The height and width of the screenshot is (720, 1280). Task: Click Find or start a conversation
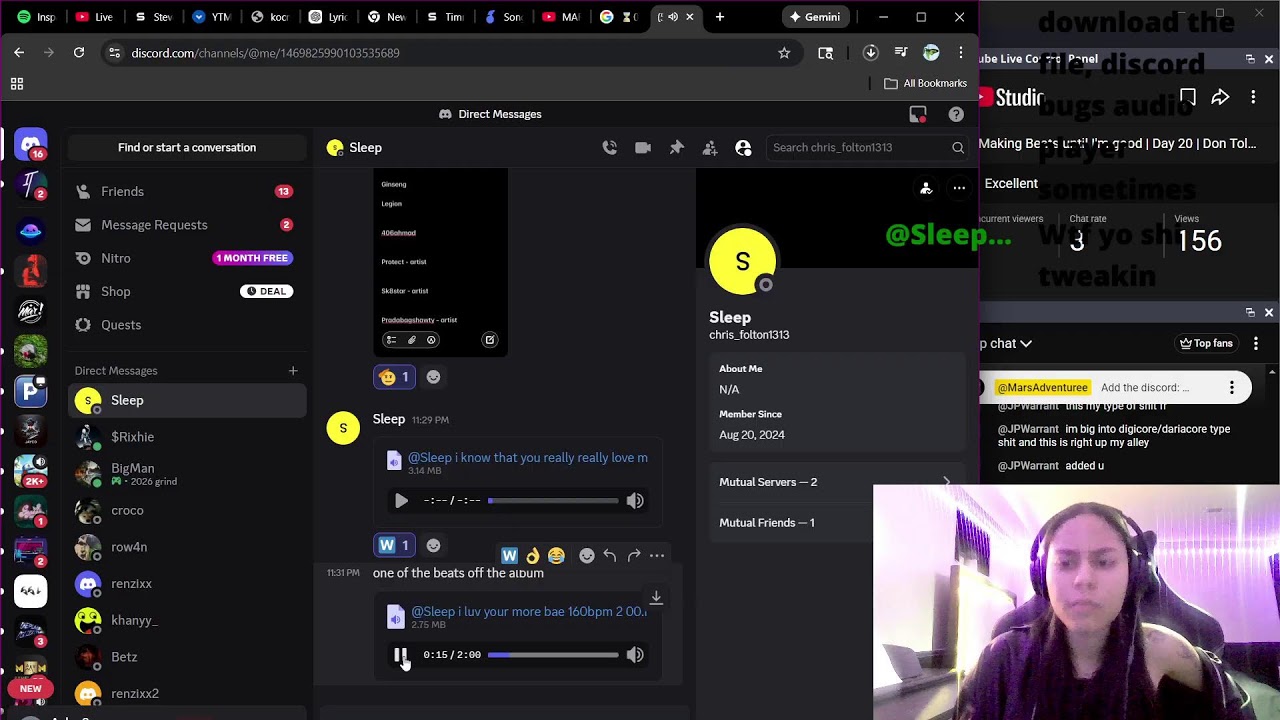pyautogui.click(x=187, y=147)
